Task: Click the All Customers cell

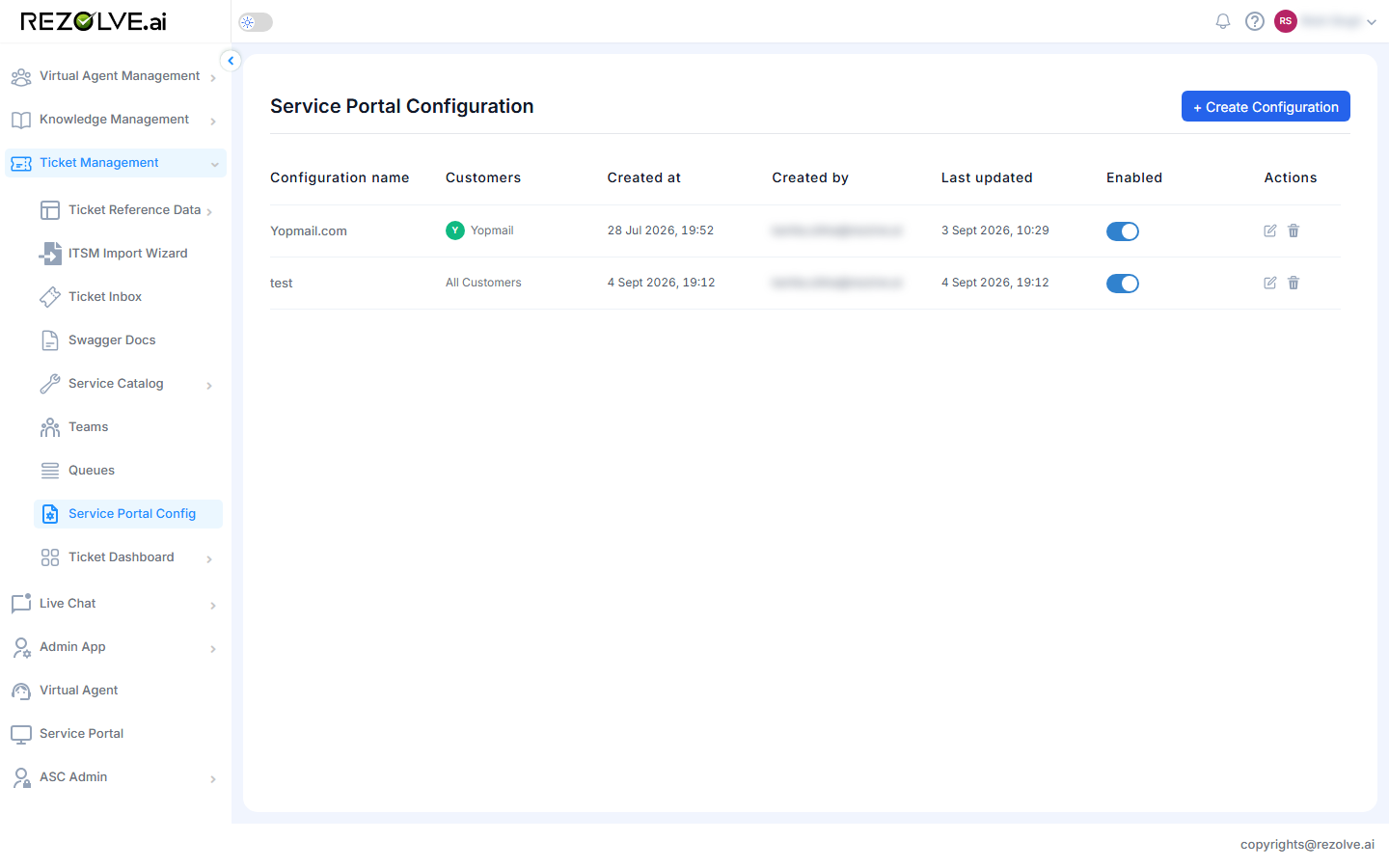Action: (483, 283)
